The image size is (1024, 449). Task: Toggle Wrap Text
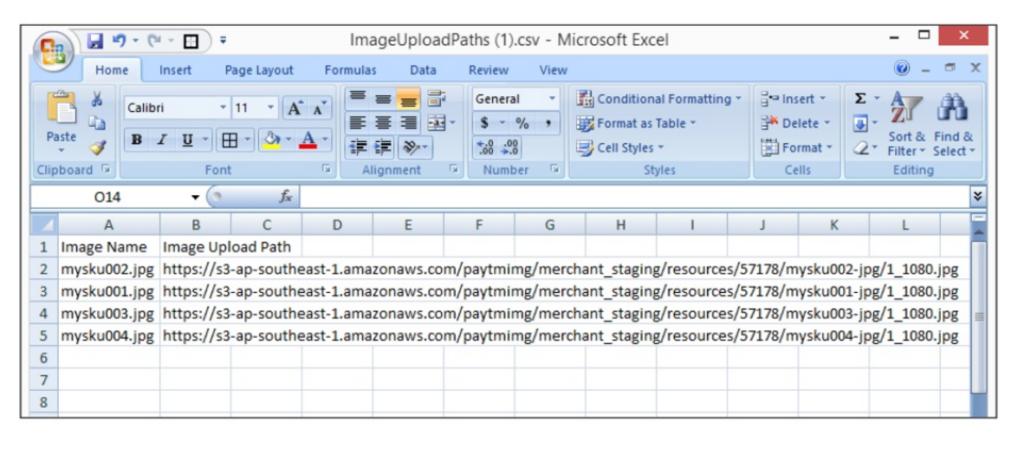(436, 99)
